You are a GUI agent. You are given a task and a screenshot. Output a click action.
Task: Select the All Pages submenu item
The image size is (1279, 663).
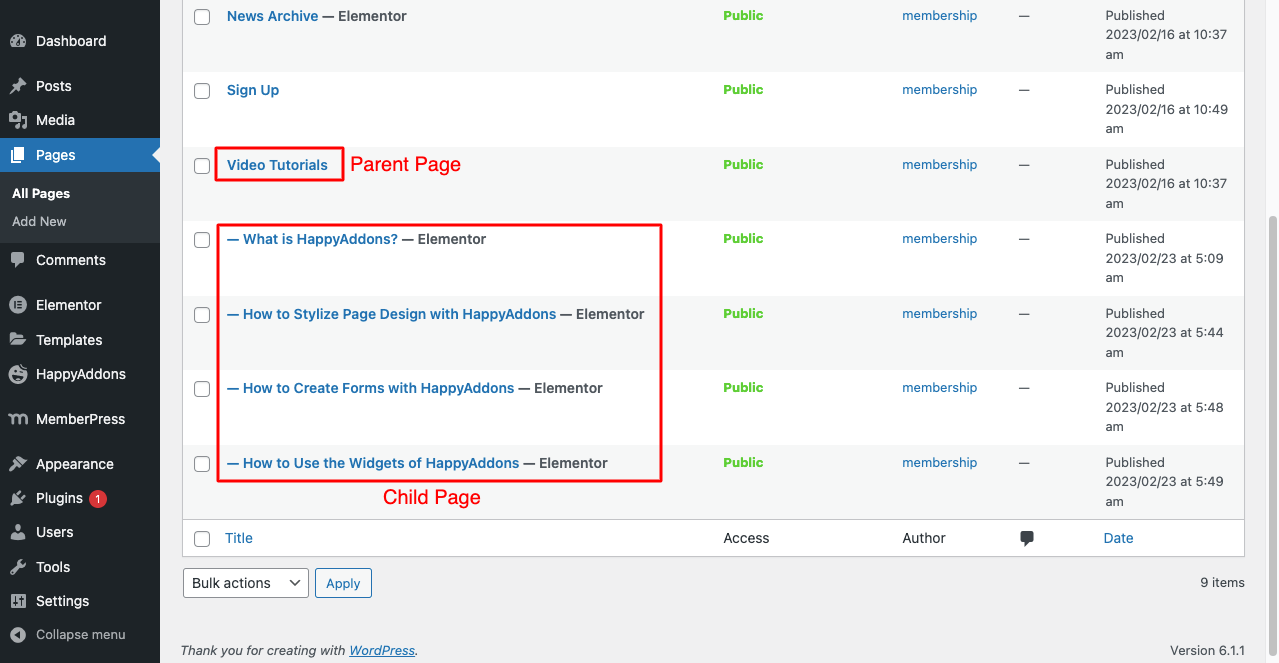click(41, 194)
